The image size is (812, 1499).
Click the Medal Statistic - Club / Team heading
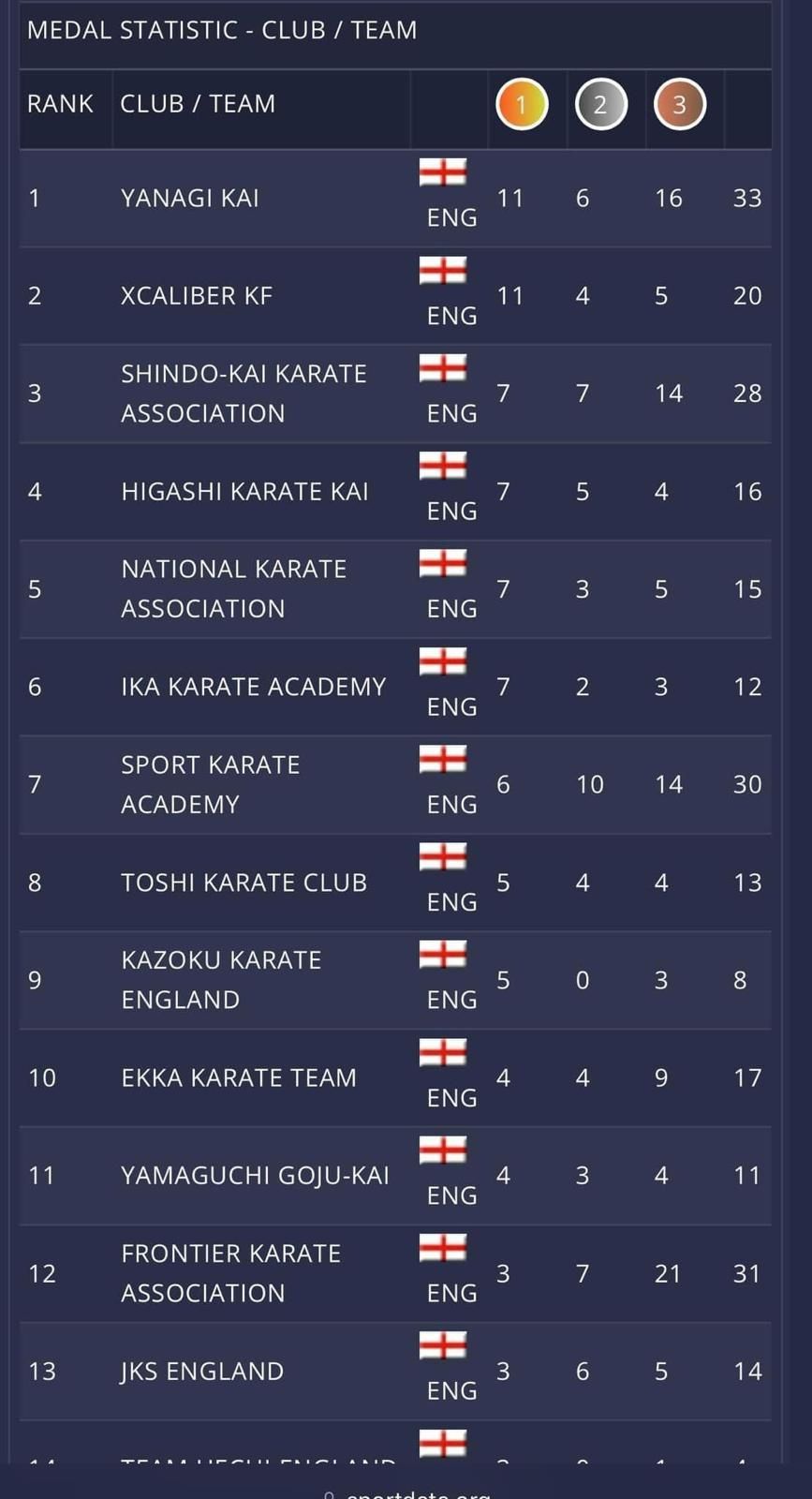click(222, 30)
